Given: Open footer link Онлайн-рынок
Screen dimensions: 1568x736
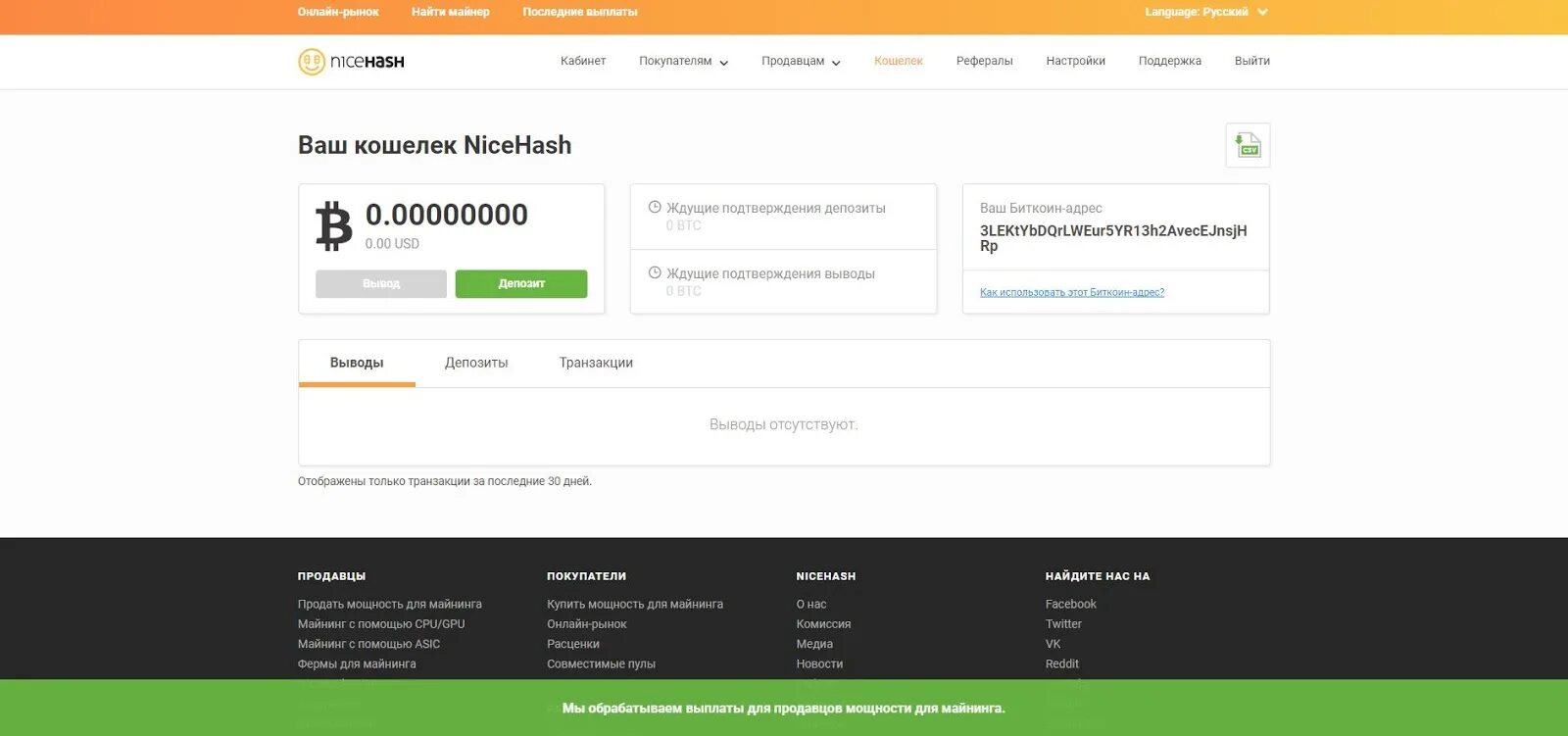Looking at the screenshot, I should click(x=587, y=624).
